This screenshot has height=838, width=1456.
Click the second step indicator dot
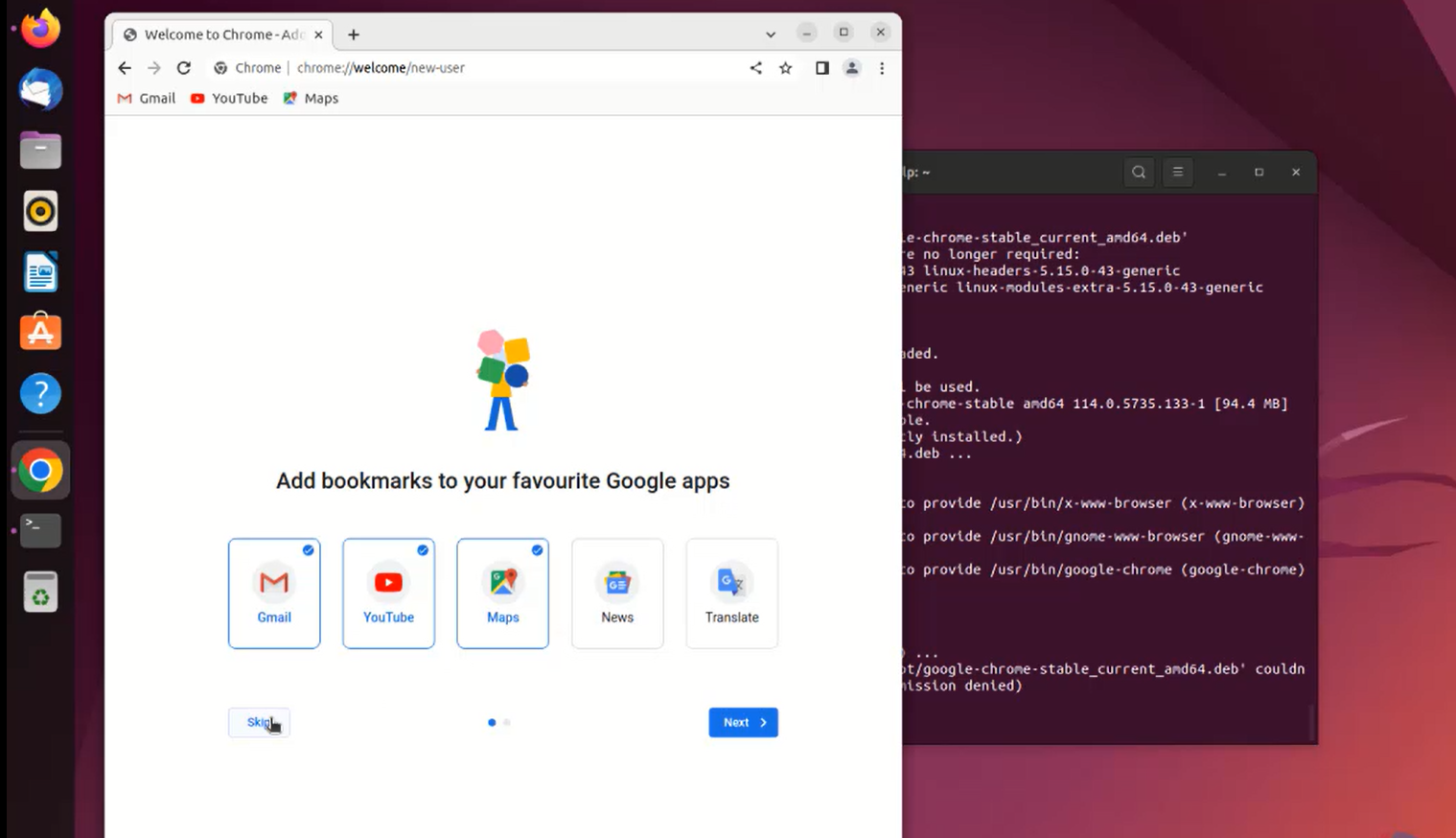pos(507,722)
